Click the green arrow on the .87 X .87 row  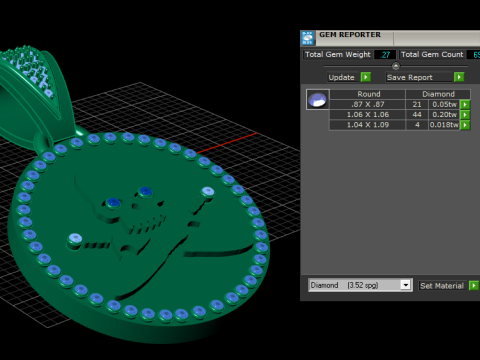click(465, 104)
